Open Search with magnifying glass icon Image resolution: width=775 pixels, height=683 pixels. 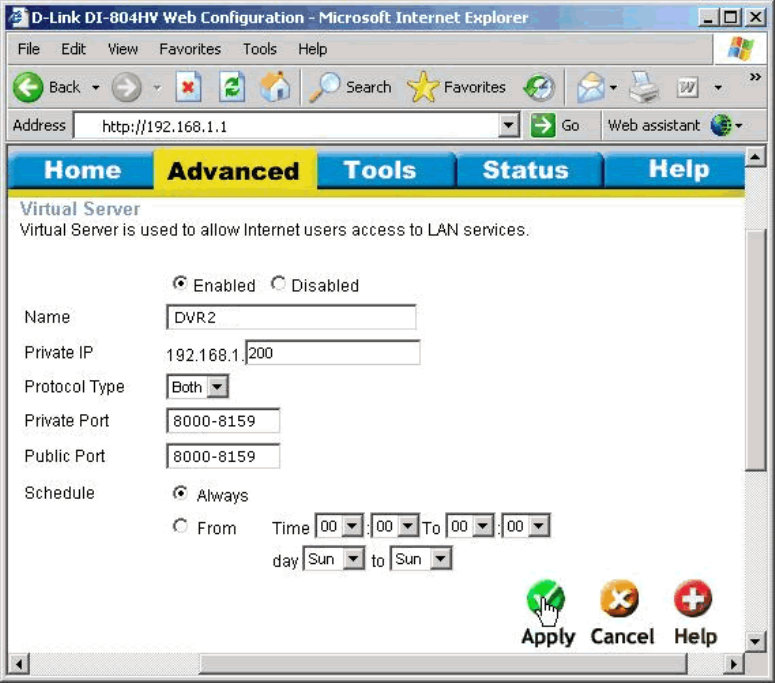click(325, 87)
